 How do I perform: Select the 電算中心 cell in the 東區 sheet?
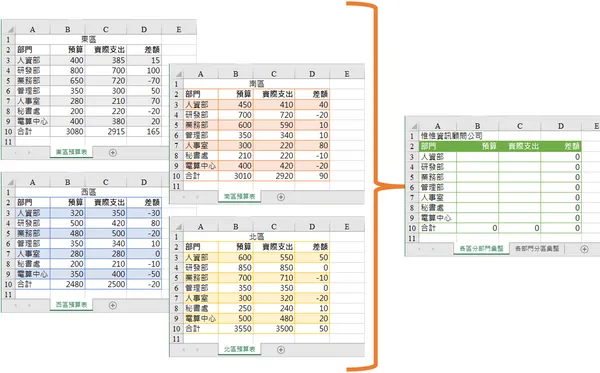(x=33, y=121)
